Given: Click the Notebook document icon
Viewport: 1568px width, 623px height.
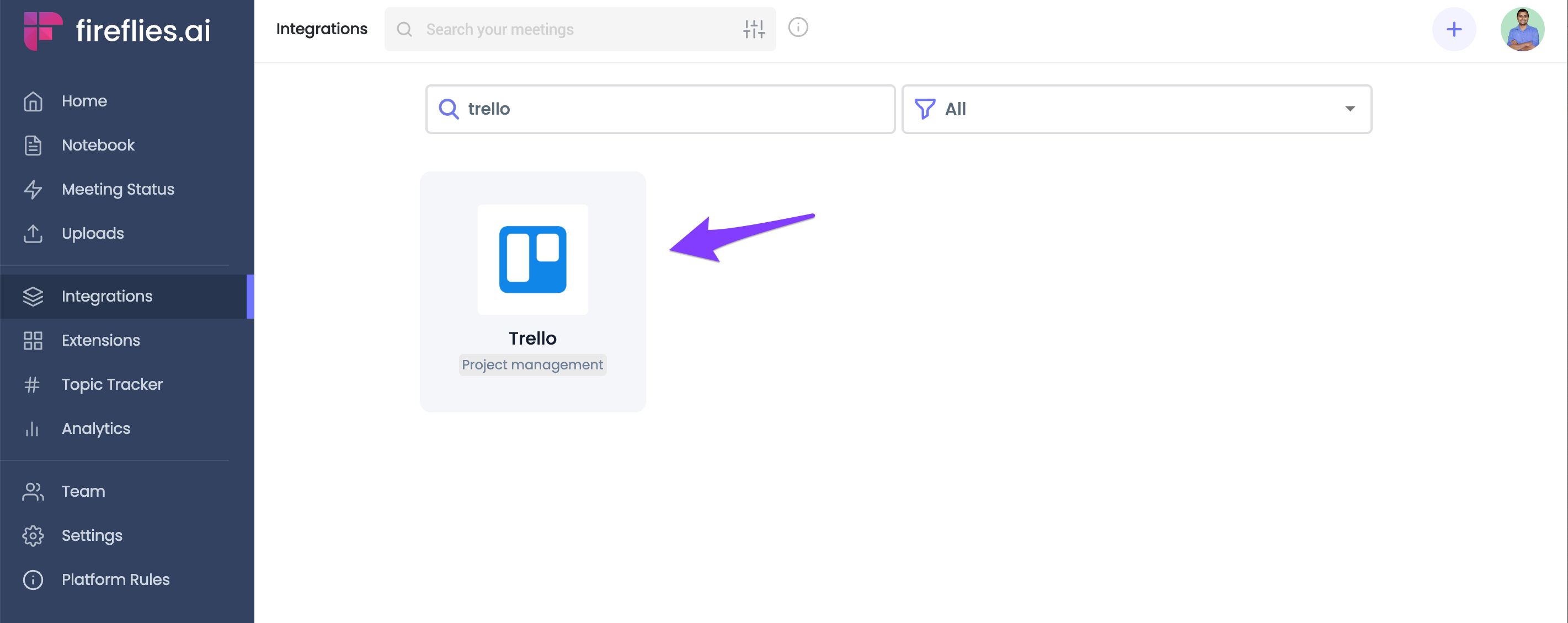Looking at the screenshot, I should (x=33, y=146).
